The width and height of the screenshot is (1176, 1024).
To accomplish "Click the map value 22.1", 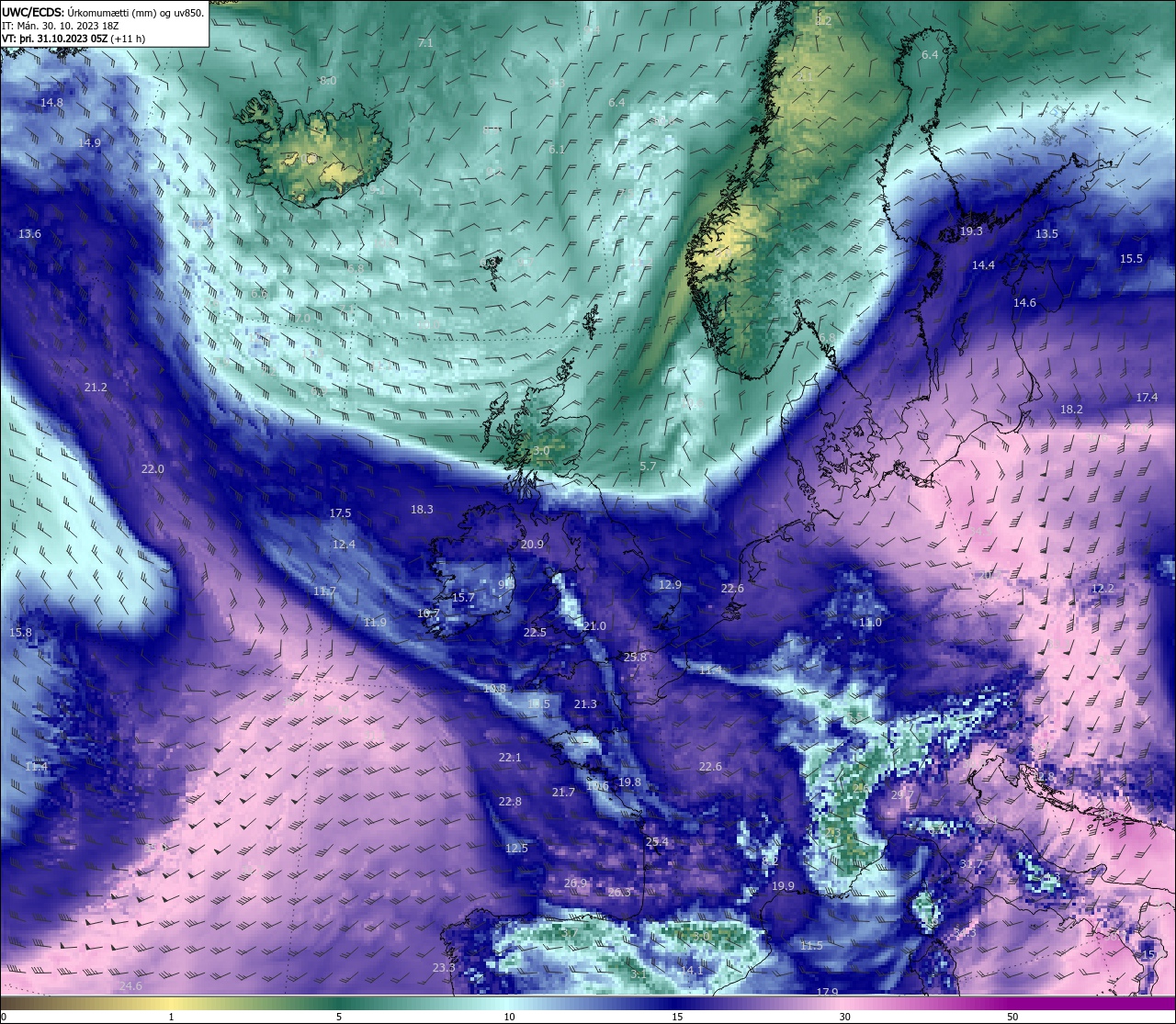I will pyautogui.click(x=510, y=758).
